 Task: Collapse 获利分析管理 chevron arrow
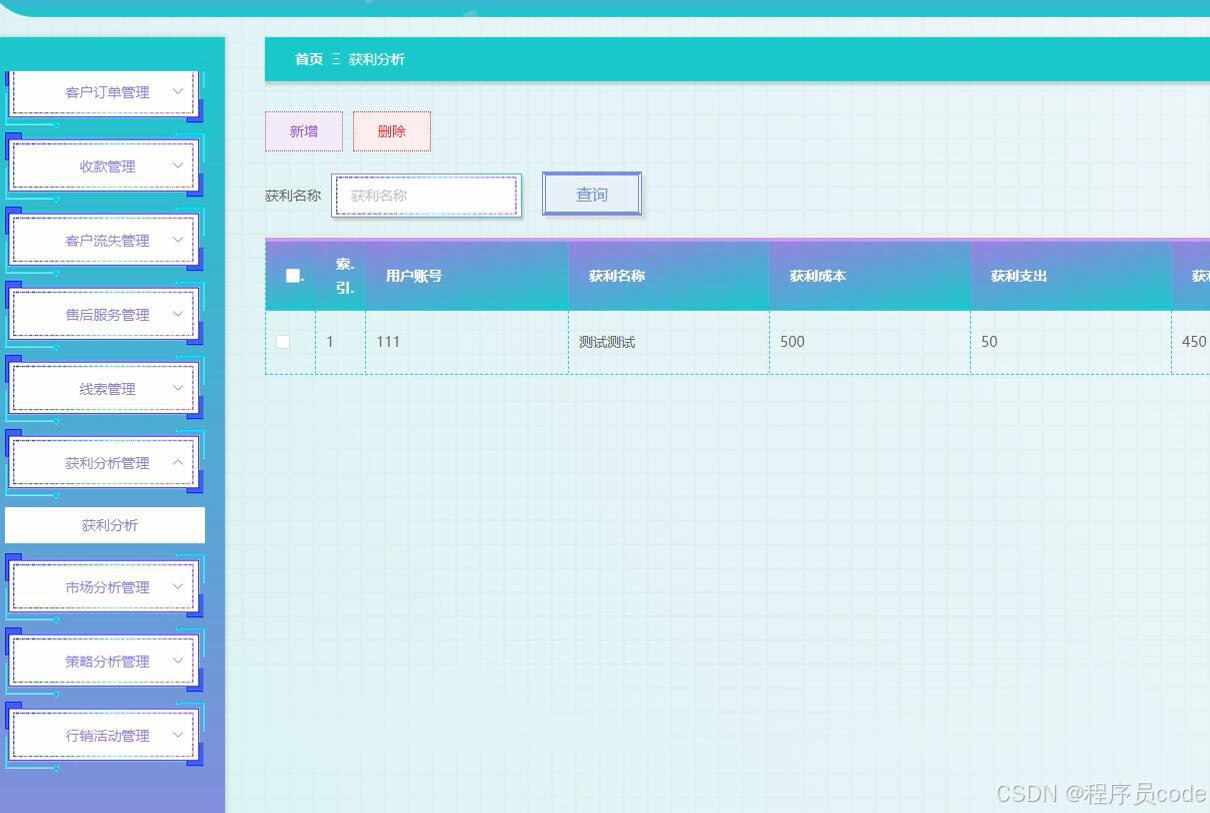tap(178, 462)
